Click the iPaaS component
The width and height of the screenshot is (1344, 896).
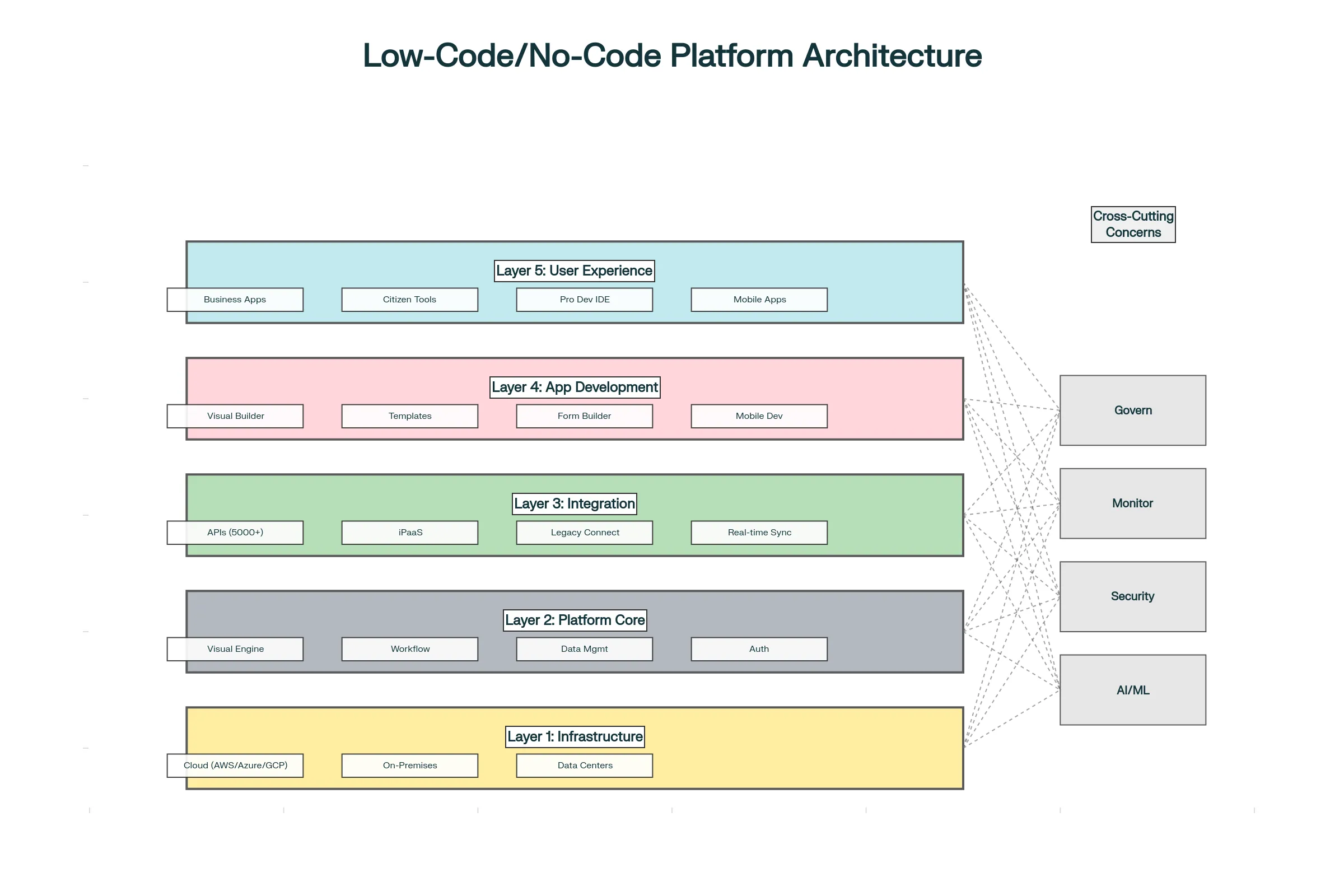(409, 532)
